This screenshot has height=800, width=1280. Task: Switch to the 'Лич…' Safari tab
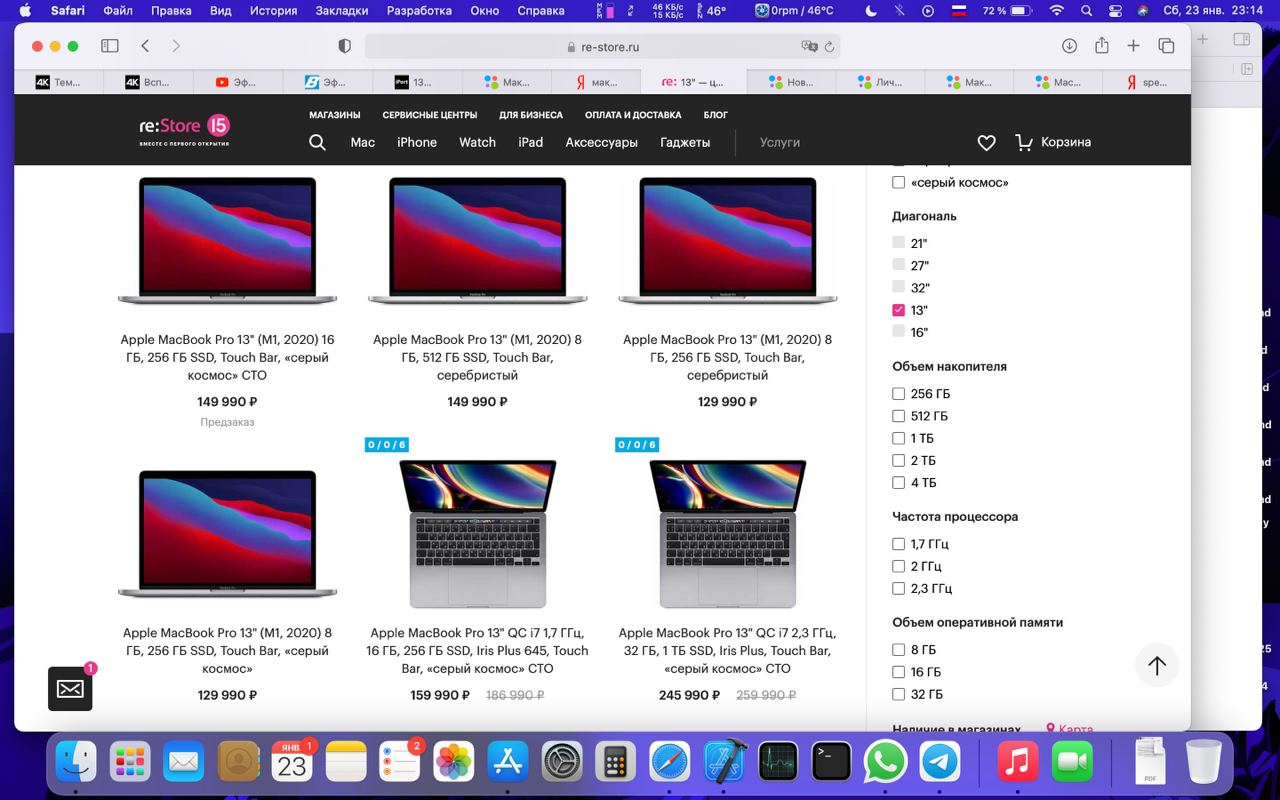[878, 82]
